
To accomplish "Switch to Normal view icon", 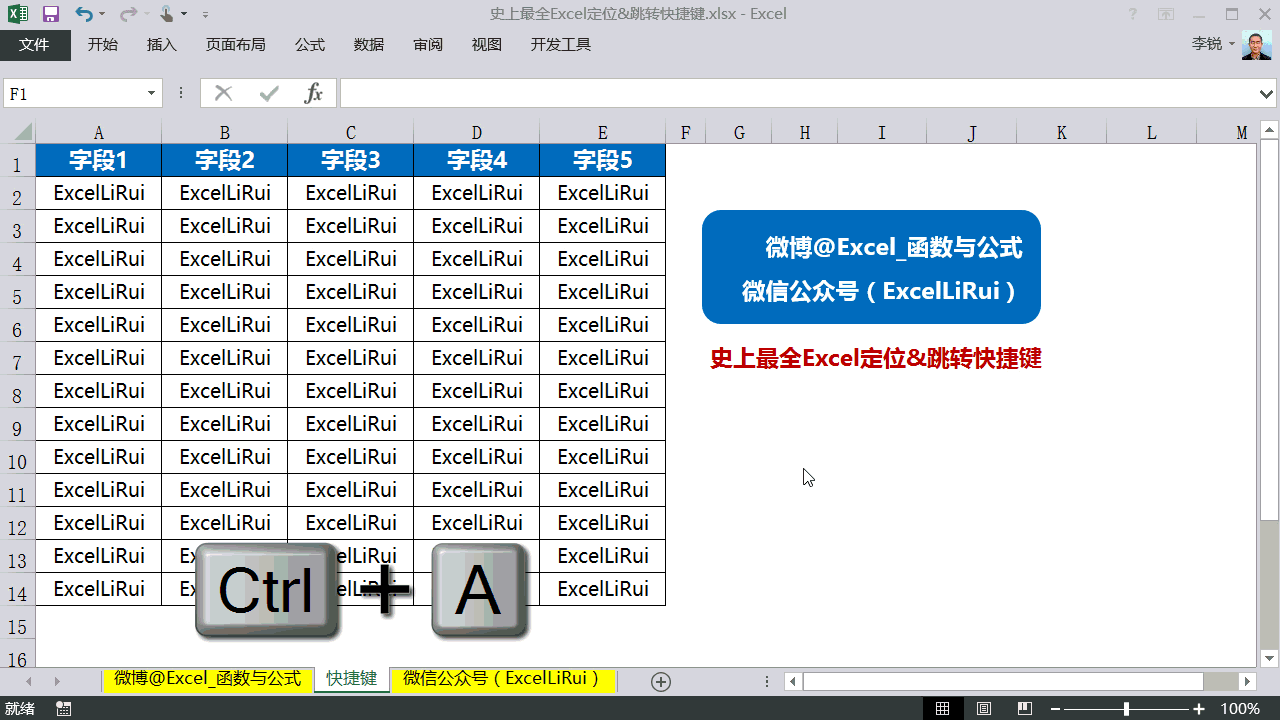I will 942,708.
